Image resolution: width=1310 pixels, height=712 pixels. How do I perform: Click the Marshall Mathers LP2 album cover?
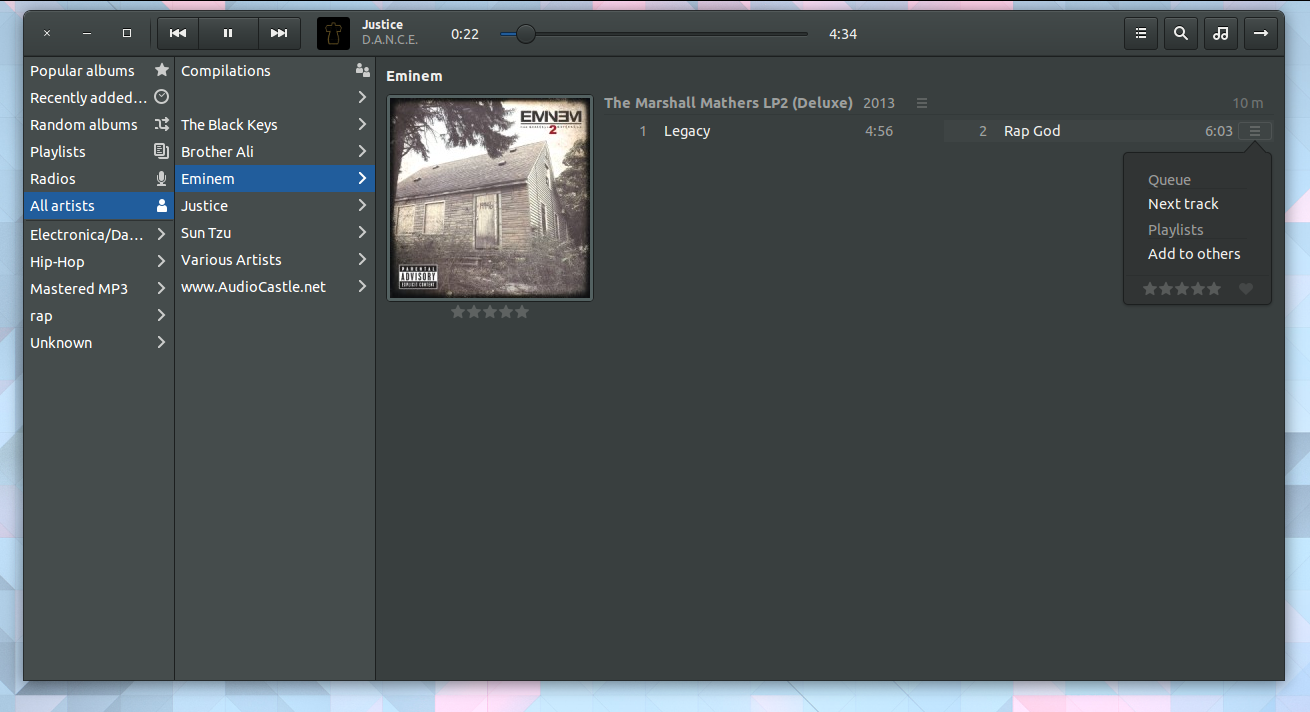coord(490,198)
